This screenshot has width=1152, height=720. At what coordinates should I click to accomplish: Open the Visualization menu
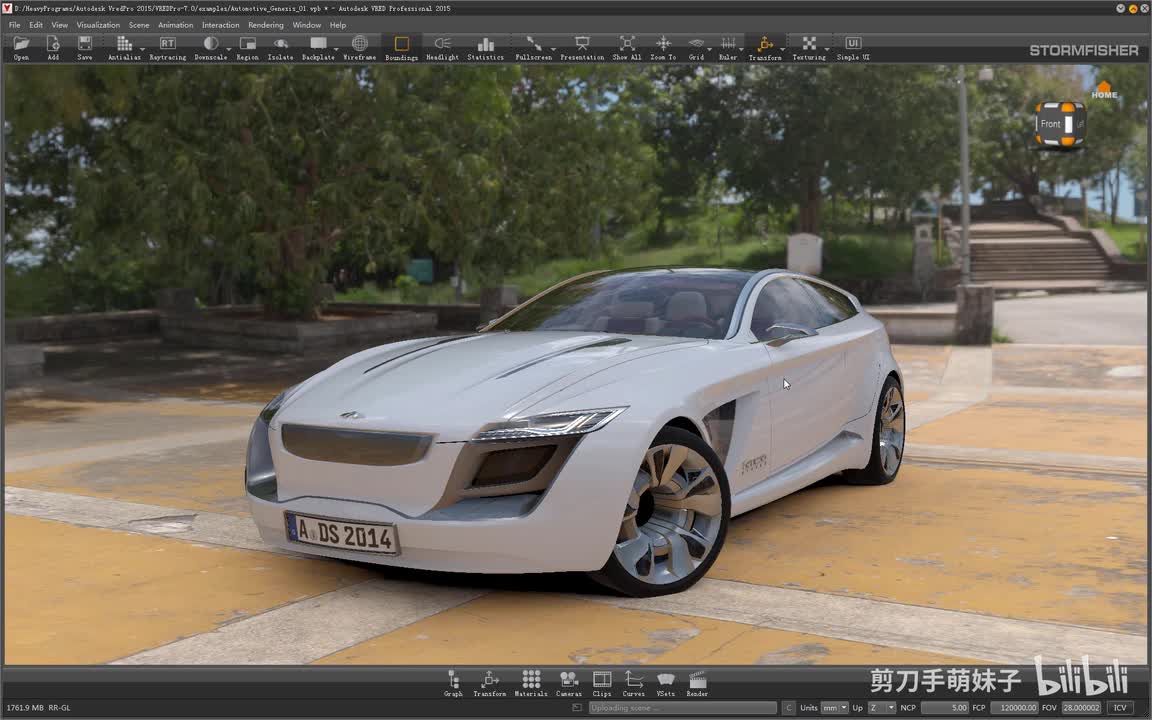98,25
